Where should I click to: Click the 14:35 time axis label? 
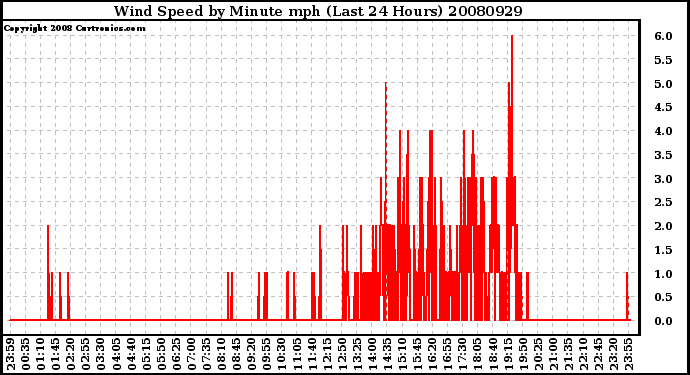click(387, 354)
